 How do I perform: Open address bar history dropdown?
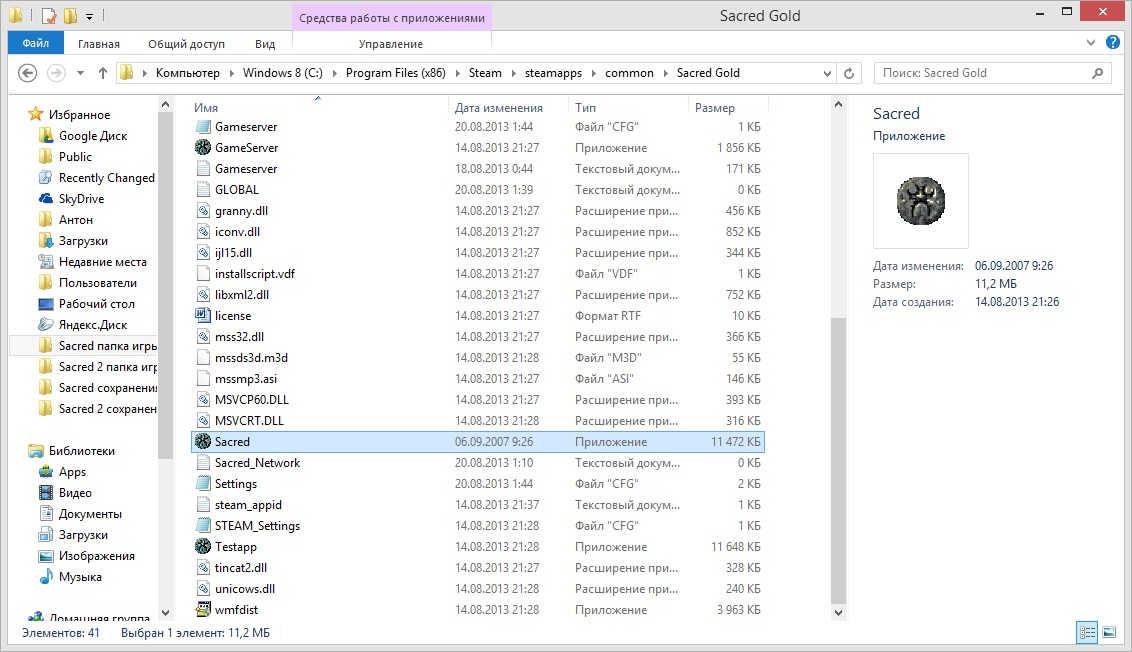coord(827,73)
